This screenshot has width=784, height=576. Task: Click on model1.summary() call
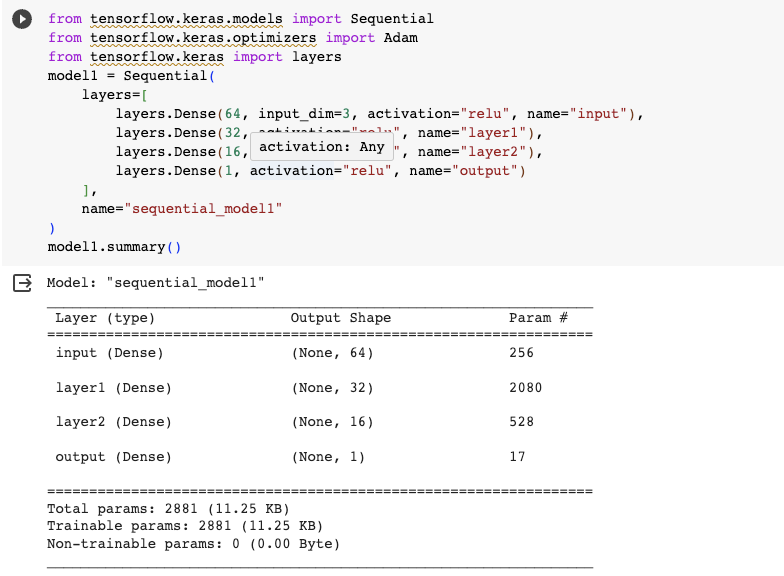point(114,247)
